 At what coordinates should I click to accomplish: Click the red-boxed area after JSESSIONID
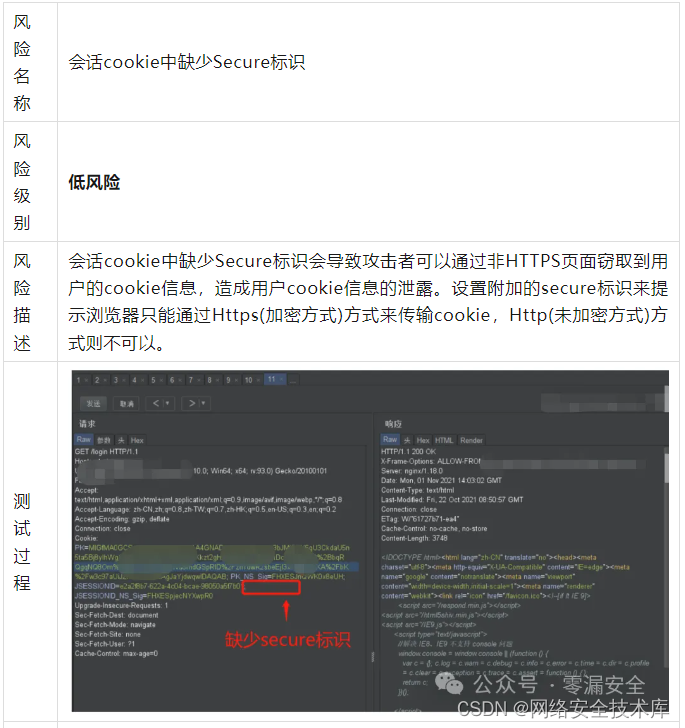(272, 588)
